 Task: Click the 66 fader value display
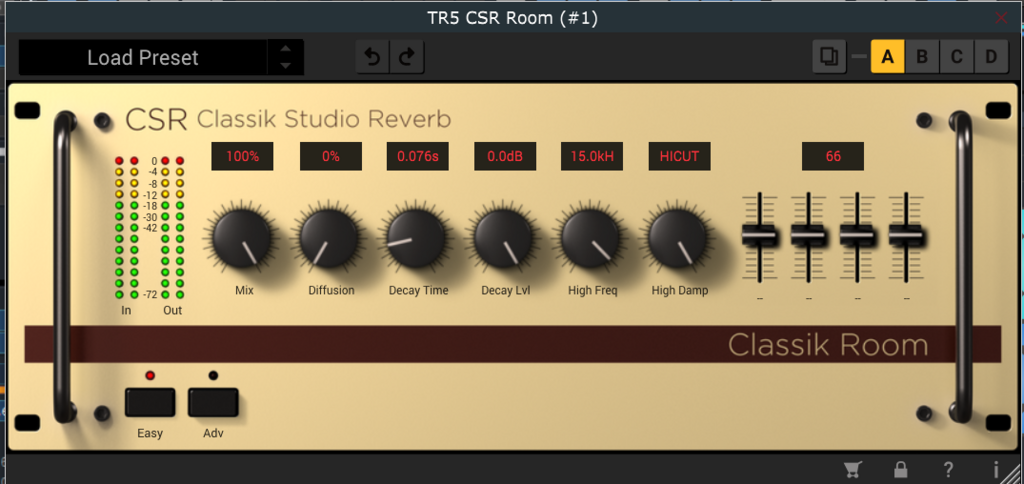click(x=833, y=157)
